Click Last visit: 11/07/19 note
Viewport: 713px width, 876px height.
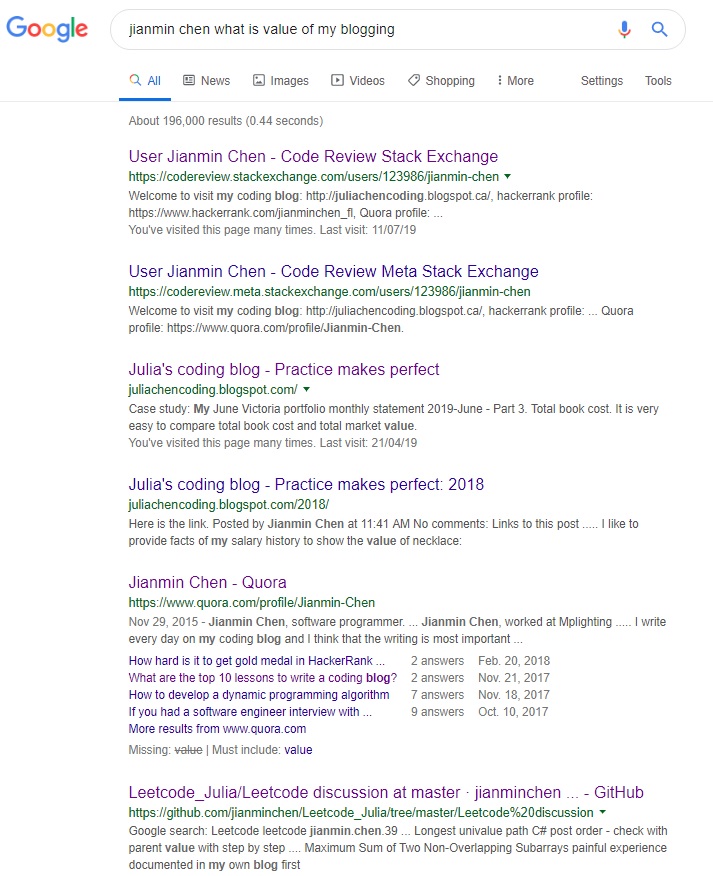tap(368, 230)
